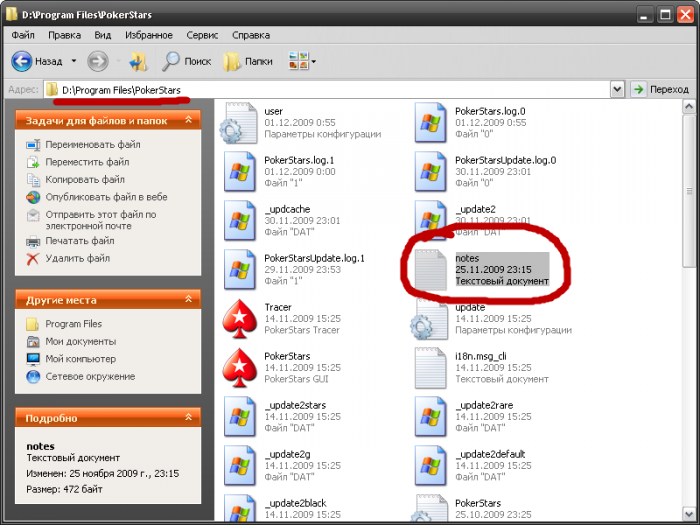Click the 'PokerStars GUI' description text
The height and width of the screenshot is (525, 700).
point(296,379)
